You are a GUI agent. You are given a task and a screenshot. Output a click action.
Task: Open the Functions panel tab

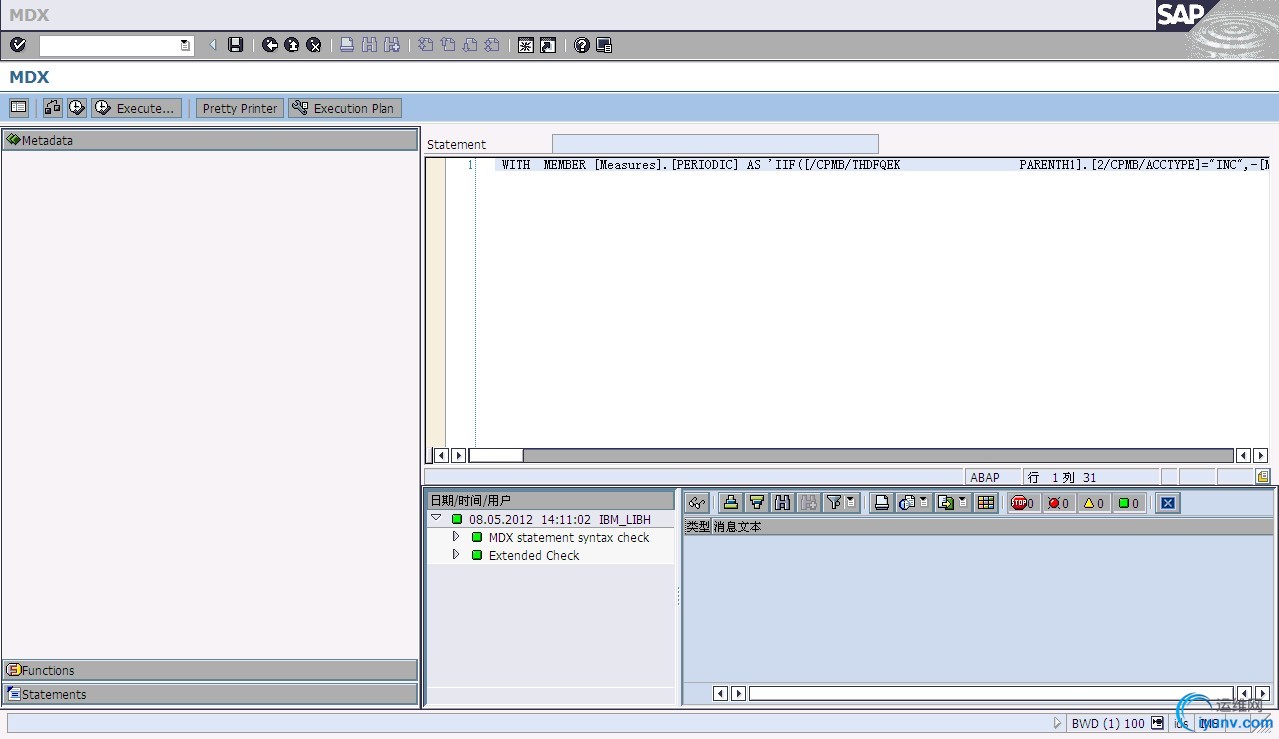tap(210, 670)
